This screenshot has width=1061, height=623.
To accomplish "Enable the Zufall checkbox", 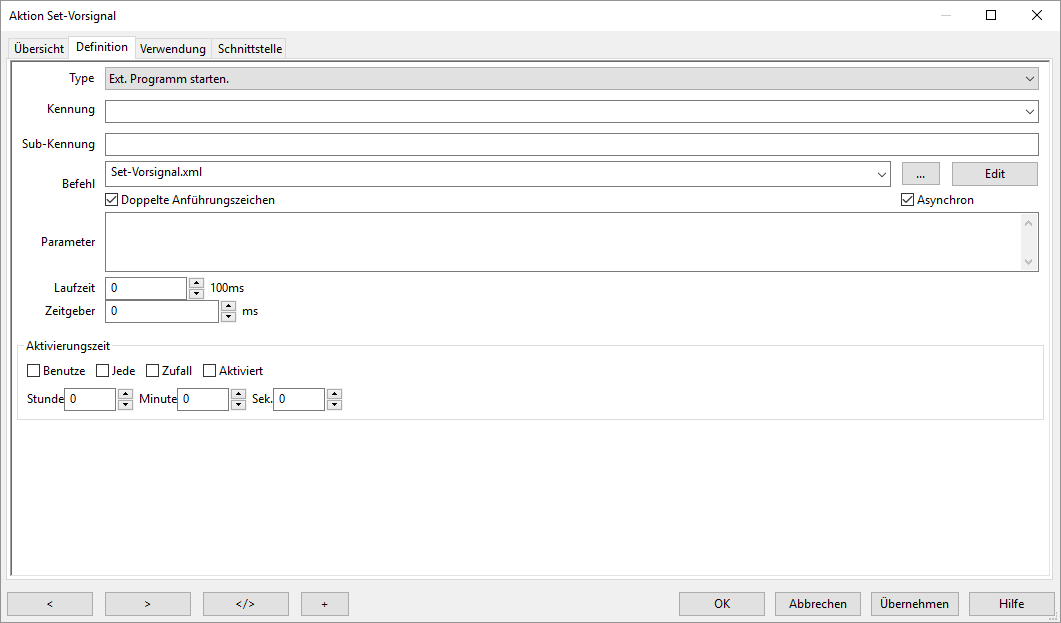I will (x=153, y=371).
